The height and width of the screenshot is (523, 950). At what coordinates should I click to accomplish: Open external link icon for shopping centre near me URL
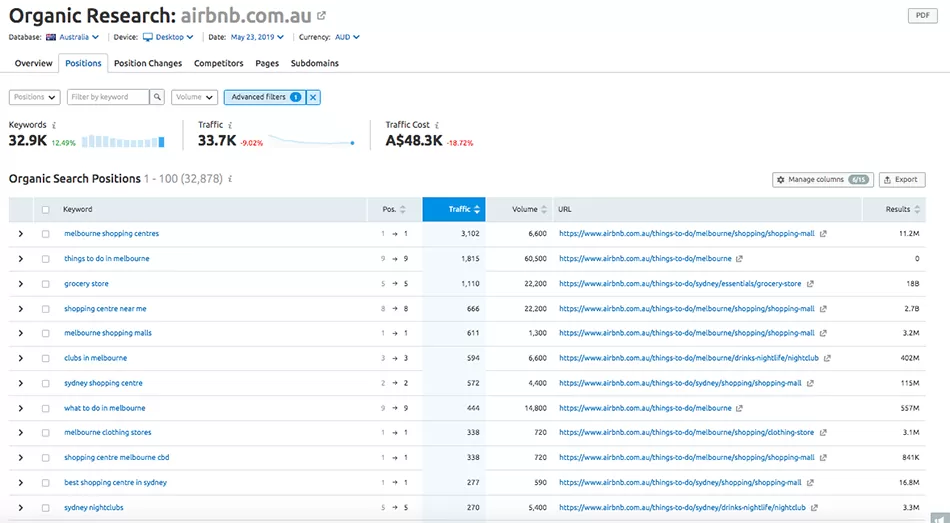click(823, 309)
